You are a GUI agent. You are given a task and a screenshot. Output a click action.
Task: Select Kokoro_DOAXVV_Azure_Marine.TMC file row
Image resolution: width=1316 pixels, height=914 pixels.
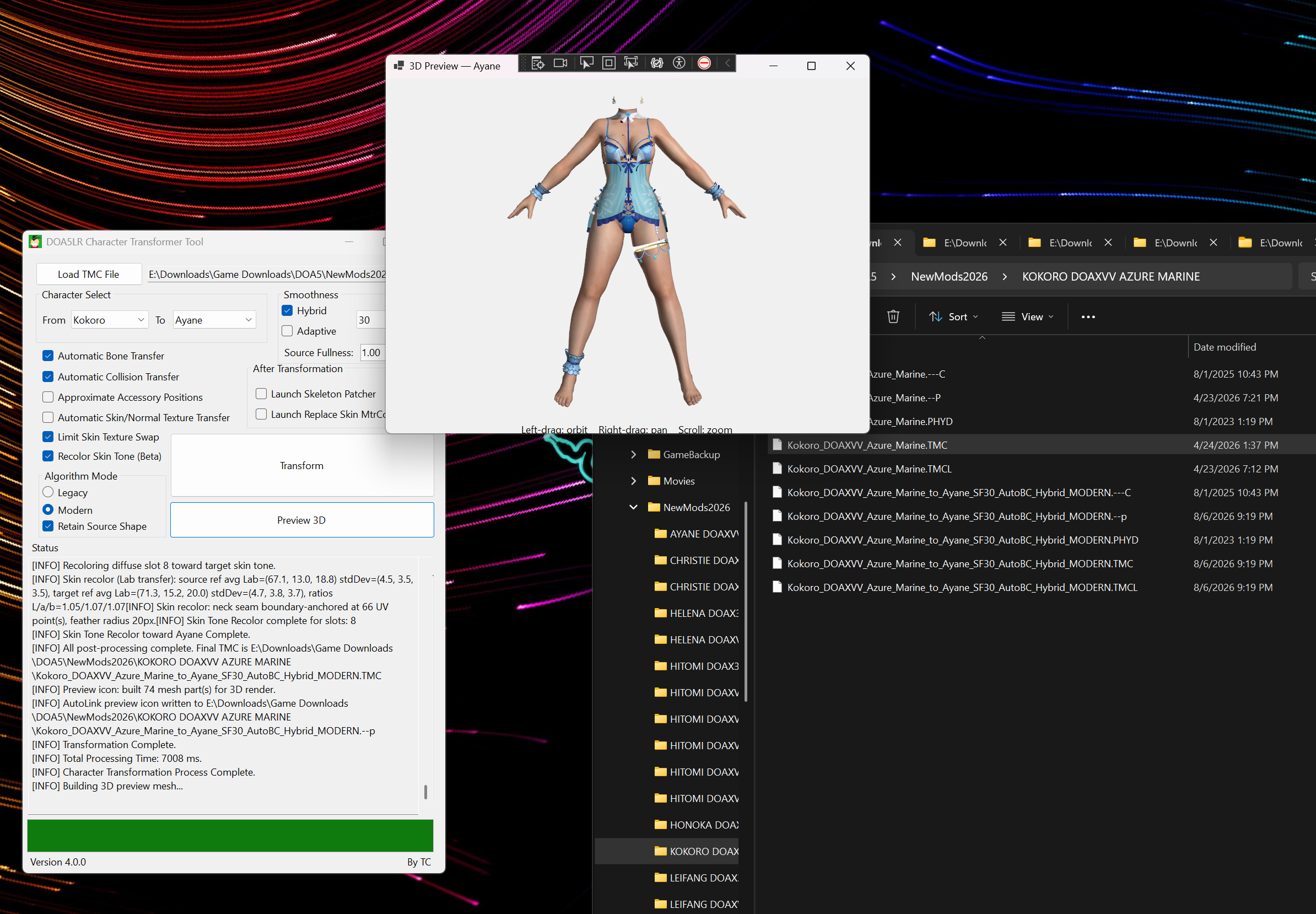click(x=1042, y=445)
